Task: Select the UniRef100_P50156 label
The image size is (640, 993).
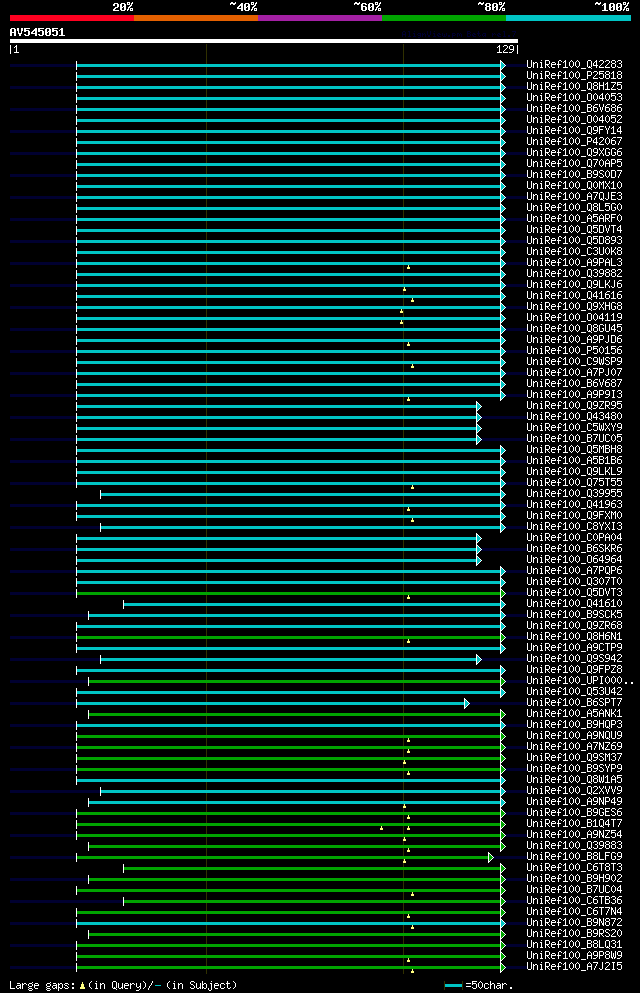Action: tap(574, 350)
